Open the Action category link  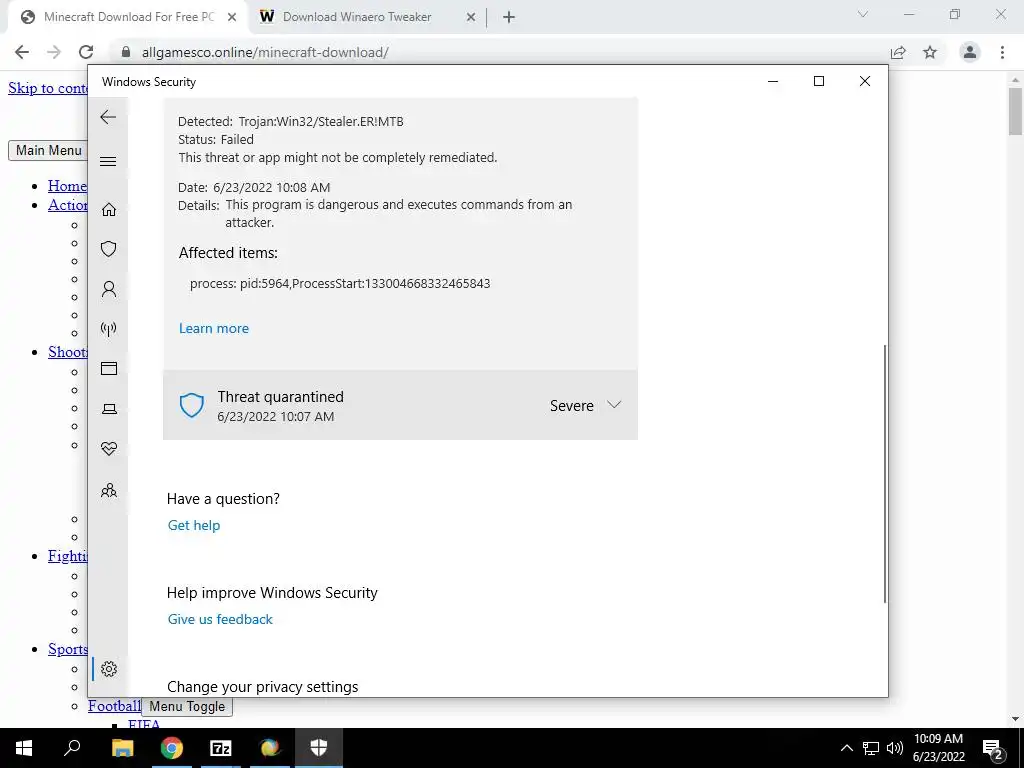(x=67, y=205)
